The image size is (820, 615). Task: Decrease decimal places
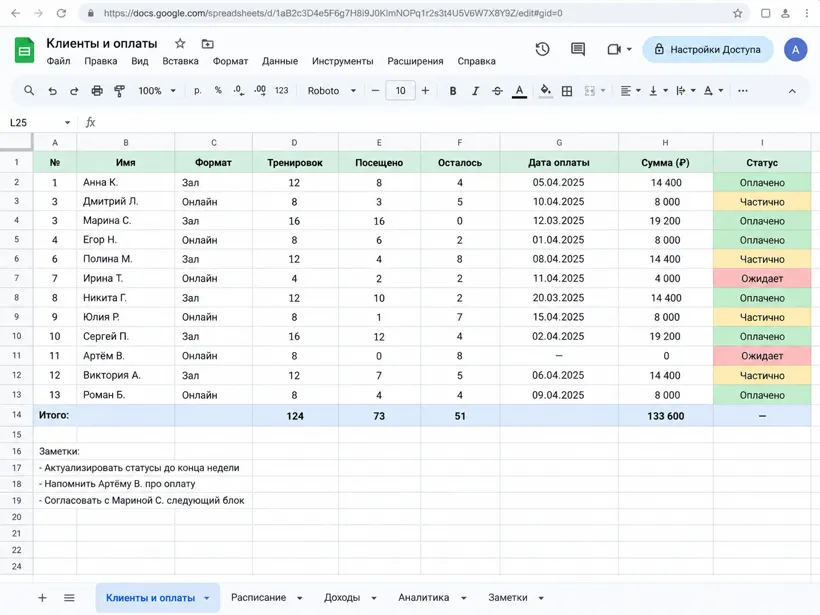pyautogui.click(x=238, y=90)
